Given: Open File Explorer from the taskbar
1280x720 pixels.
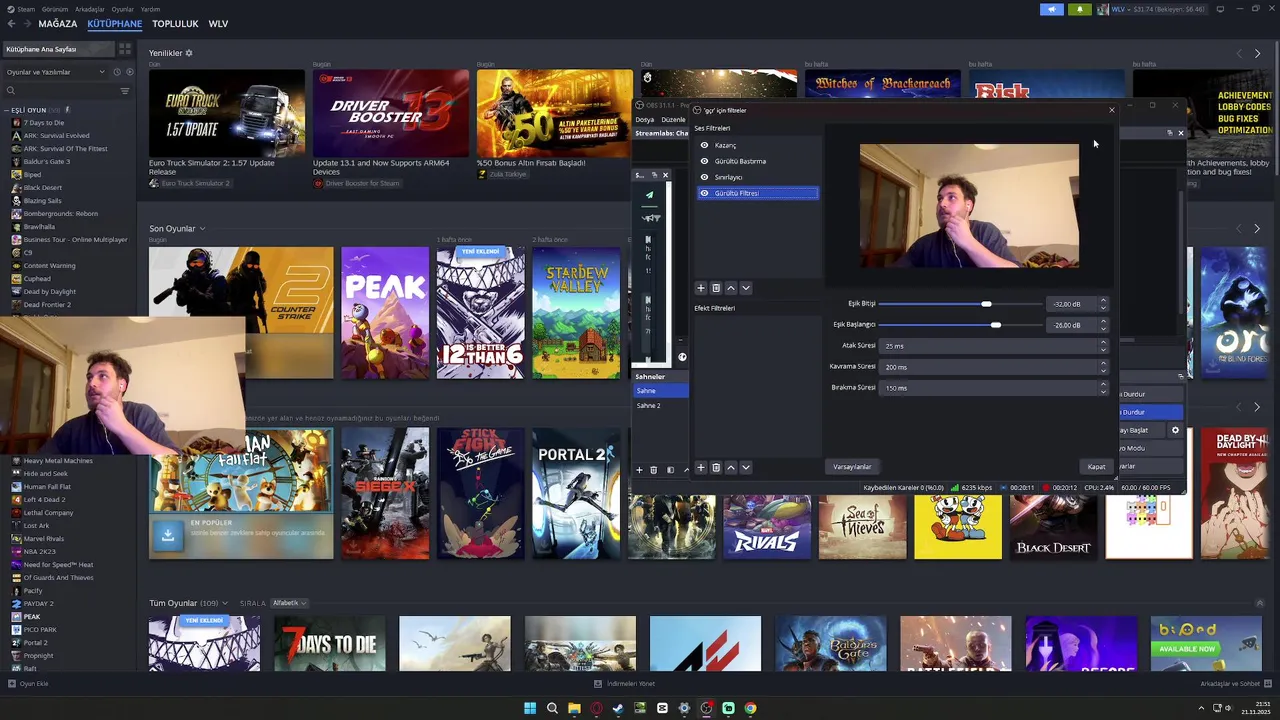Looking at the screenshot, I should [x=574, y=708].
